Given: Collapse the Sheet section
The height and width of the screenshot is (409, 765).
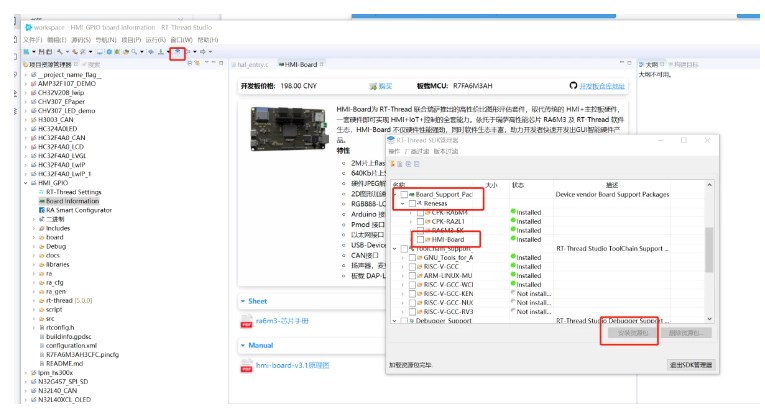Looking at the screenshot, I should pos(242,301).
